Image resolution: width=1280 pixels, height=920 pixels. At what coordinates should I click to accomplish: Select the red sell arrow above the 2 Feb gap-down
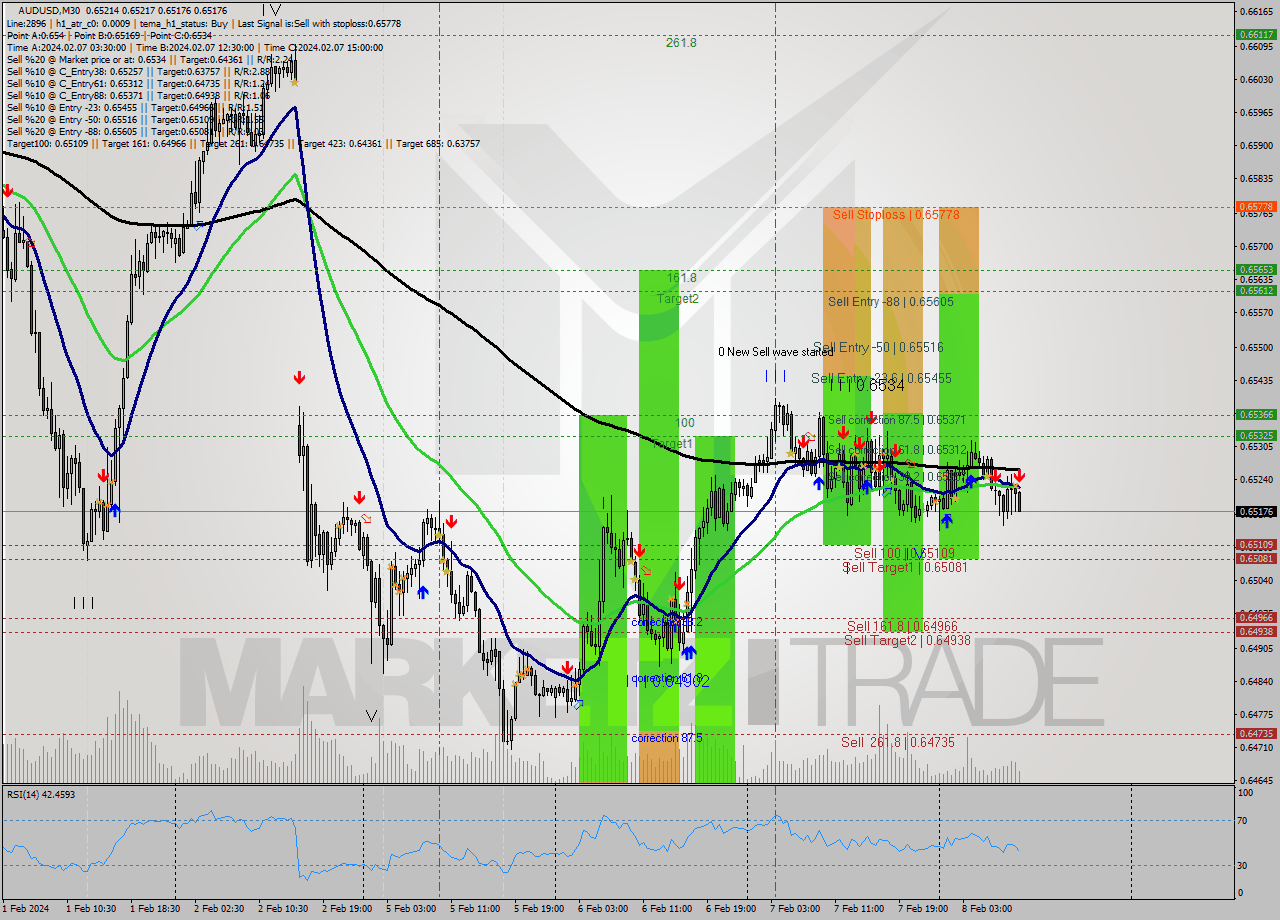coord(299,377)
